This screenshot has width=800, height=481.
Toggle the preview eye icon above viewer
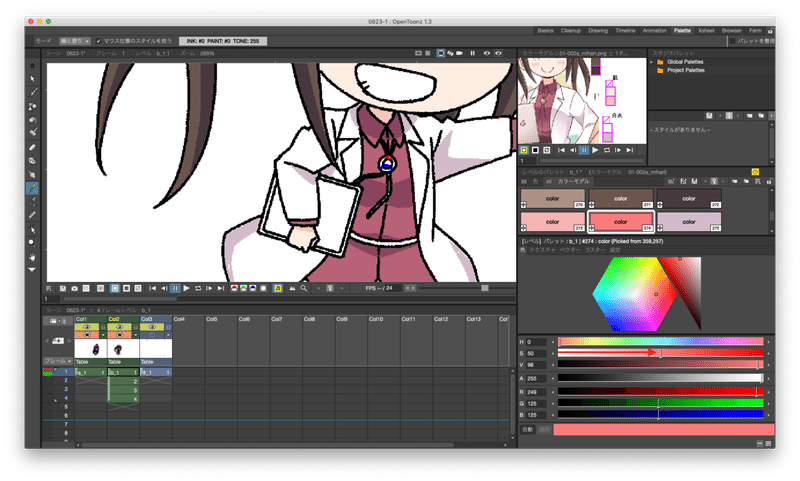click(487, 53)
